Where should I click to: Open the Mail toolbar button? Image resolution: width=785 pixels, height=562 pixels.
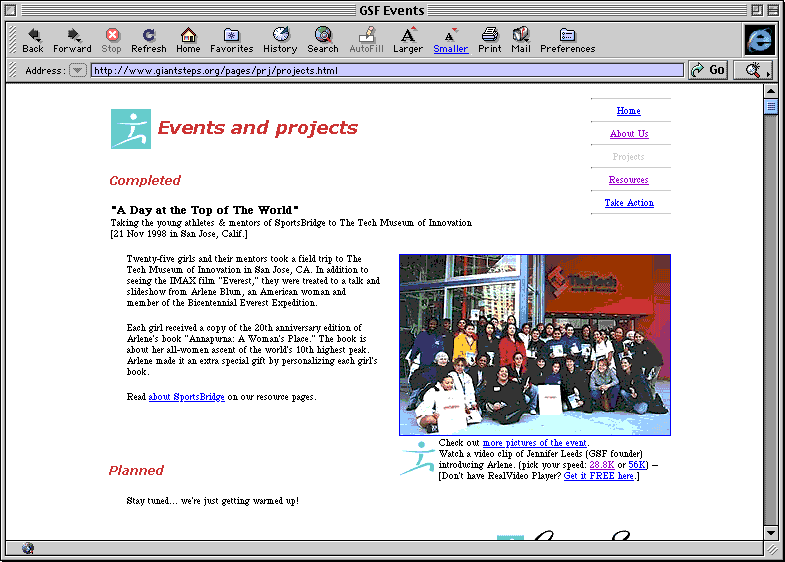click(521, 40)
